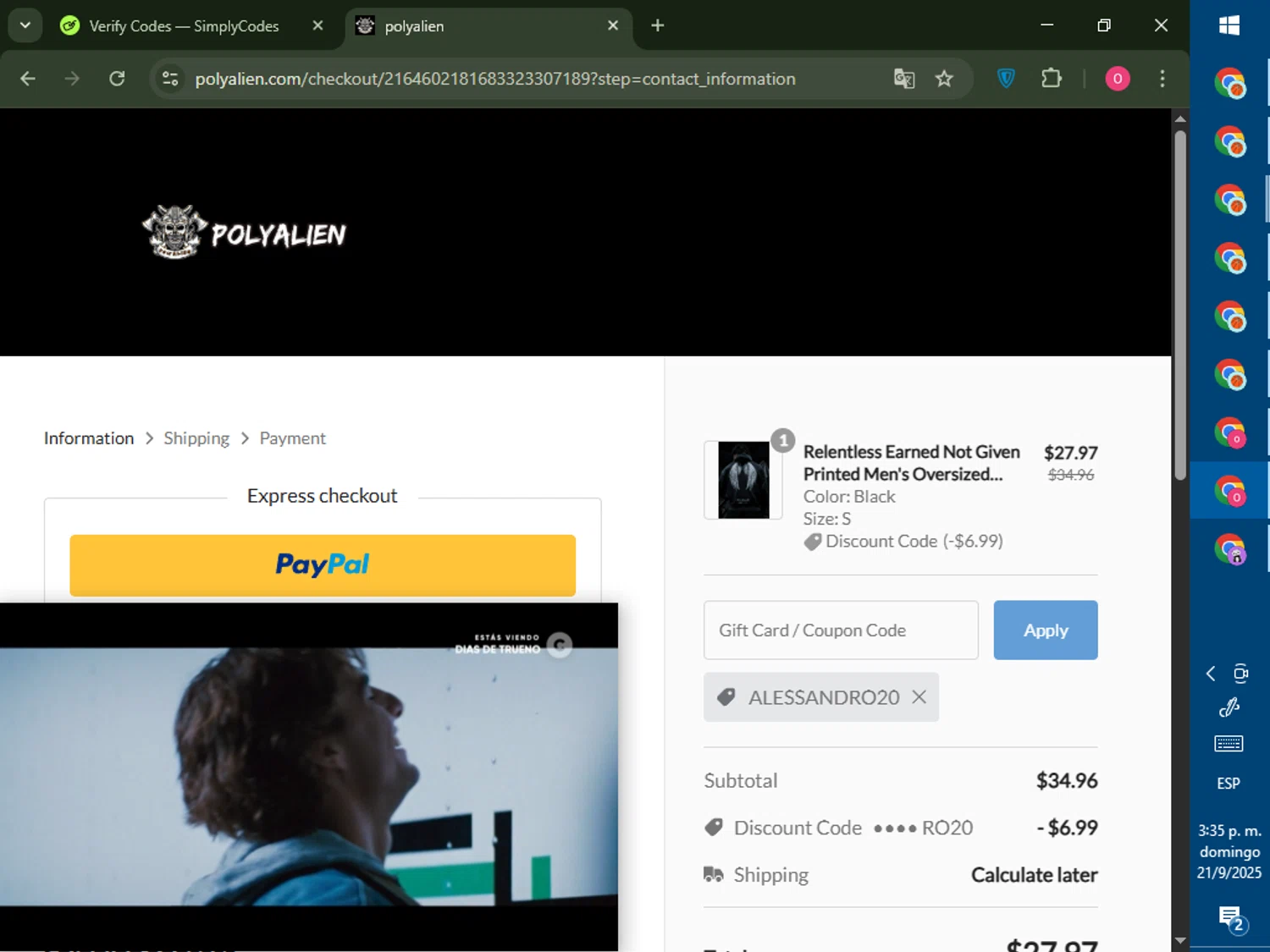Click the struck-through $34.96 price
This screenshot has height=952, width=1270.
pos(1071,475)
